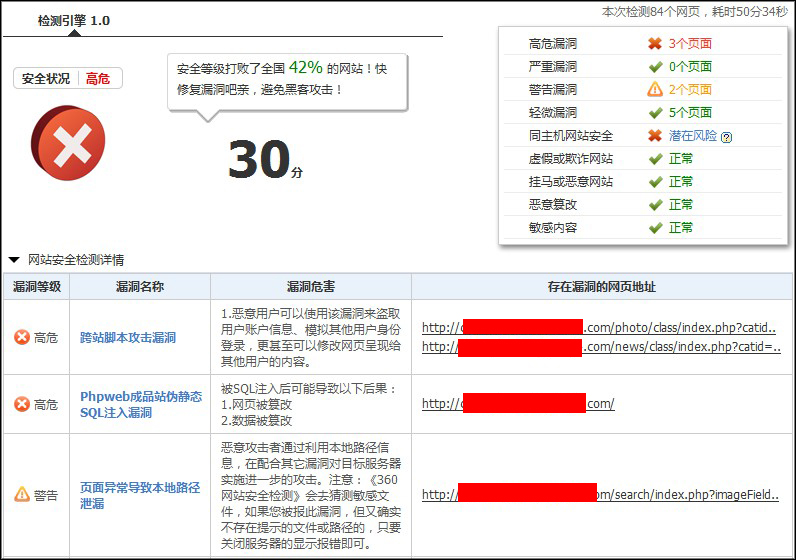Open the search/index.php?imageField vulnerable URL
This screenshot has width=796, height=560.
(600, 494)
